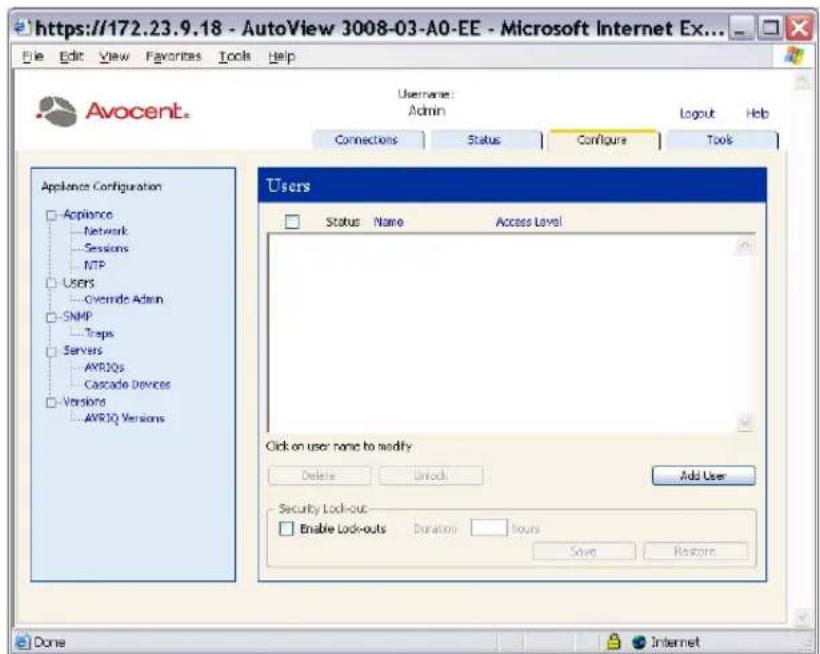The height and width of the screenshot is (654, 820).
Task: Click the Add User button
Action: coord(704,476)
